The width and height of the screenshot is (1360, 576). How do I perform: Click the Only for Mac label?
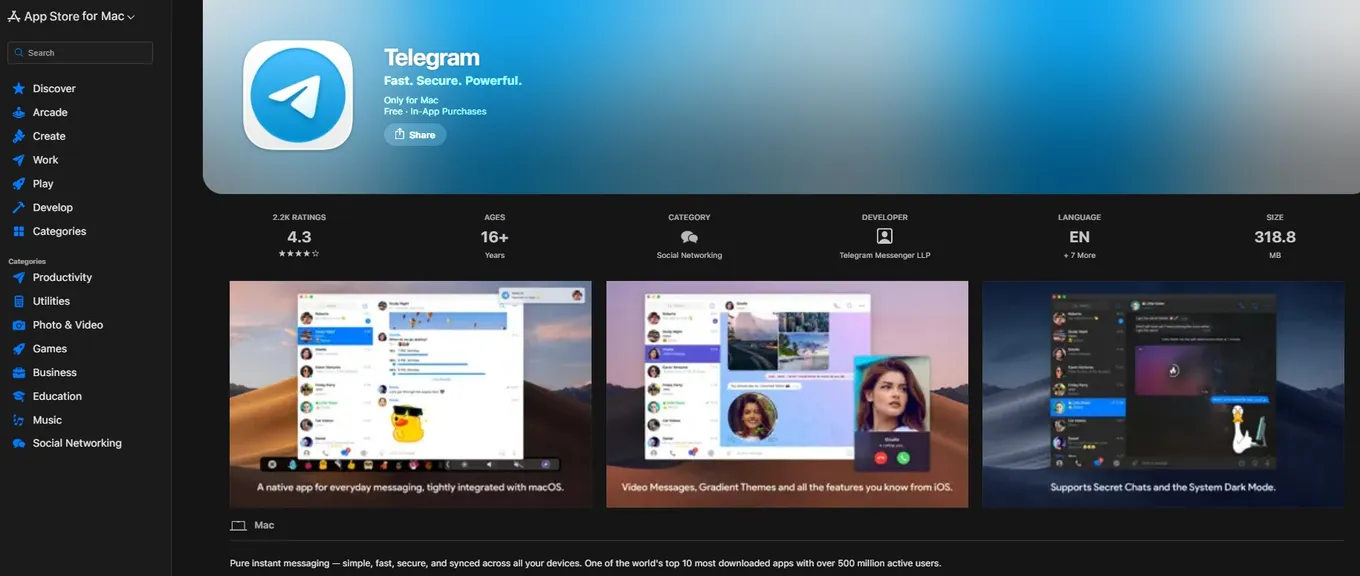tap(411, 101)
